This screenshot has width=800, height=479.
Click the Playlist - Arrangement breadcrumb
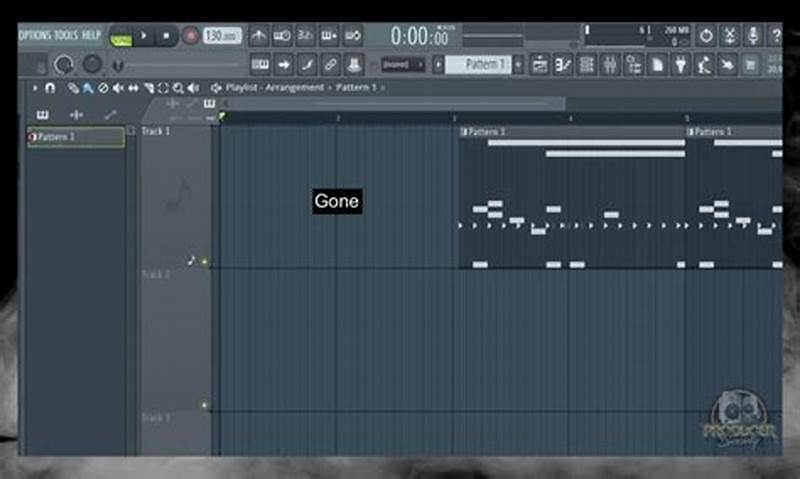tap(275, 88)
